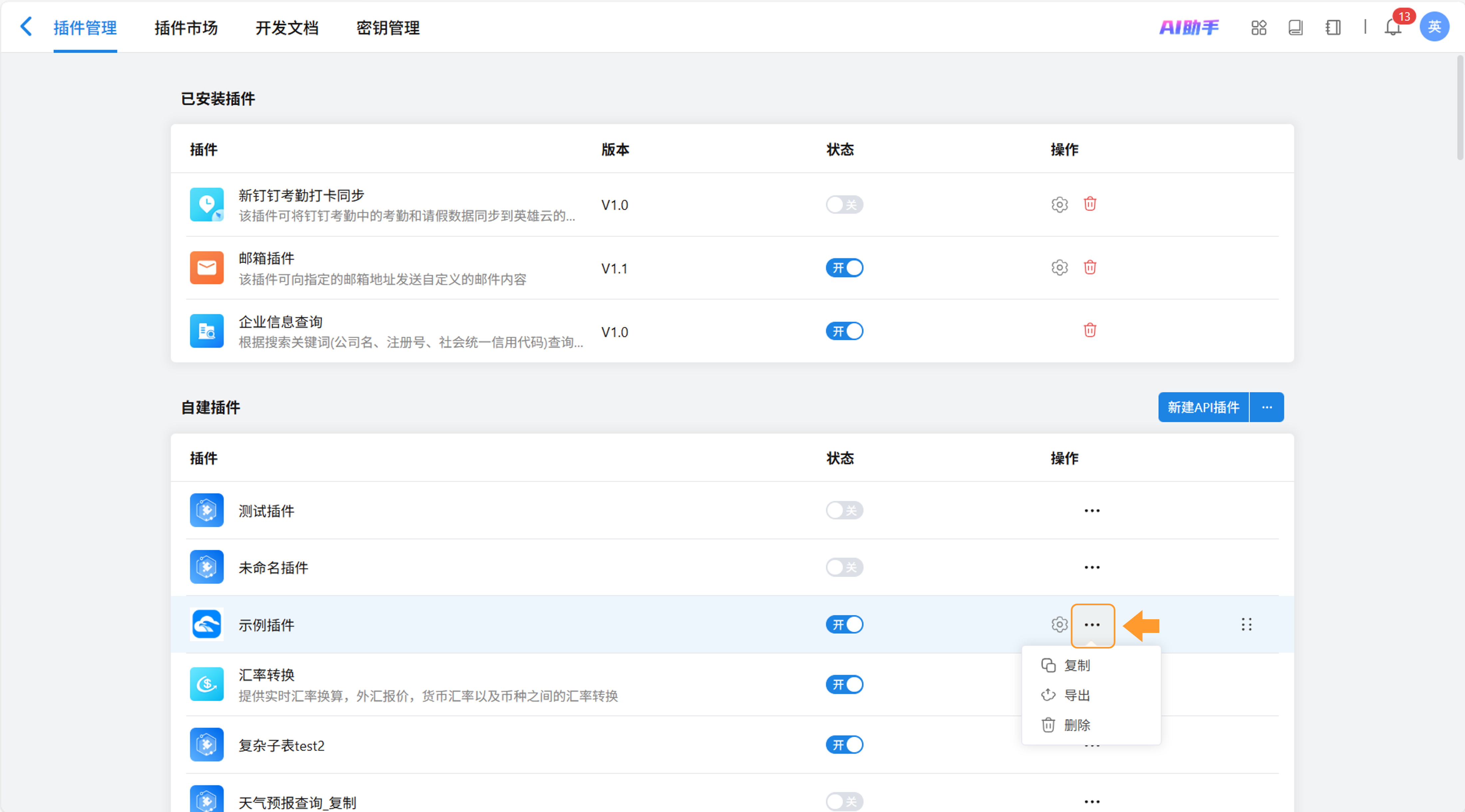Open settings gear for 示例插件

(x=1059, y=624)
